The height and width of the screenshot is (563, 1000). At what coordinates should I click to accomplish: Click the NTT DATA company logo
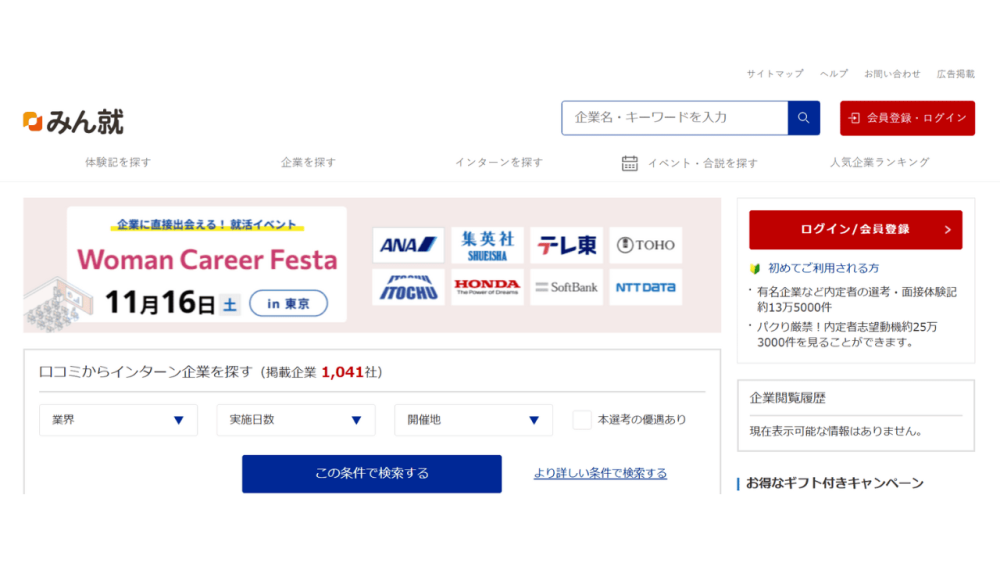(645, 288)
